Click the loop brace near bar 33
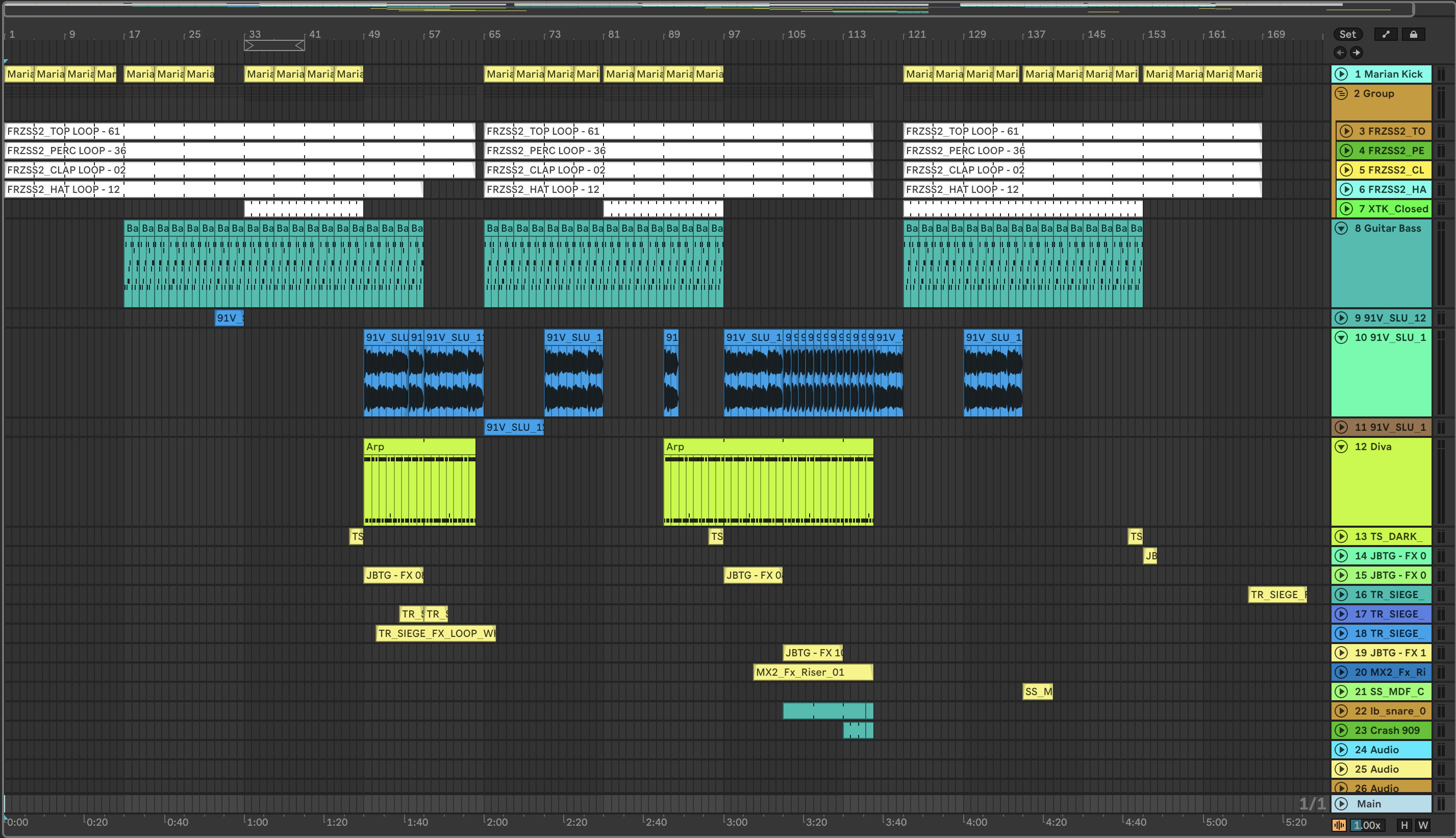Image resolution: width=1456 pixels, height=838 pixels. tap(274, 45)
